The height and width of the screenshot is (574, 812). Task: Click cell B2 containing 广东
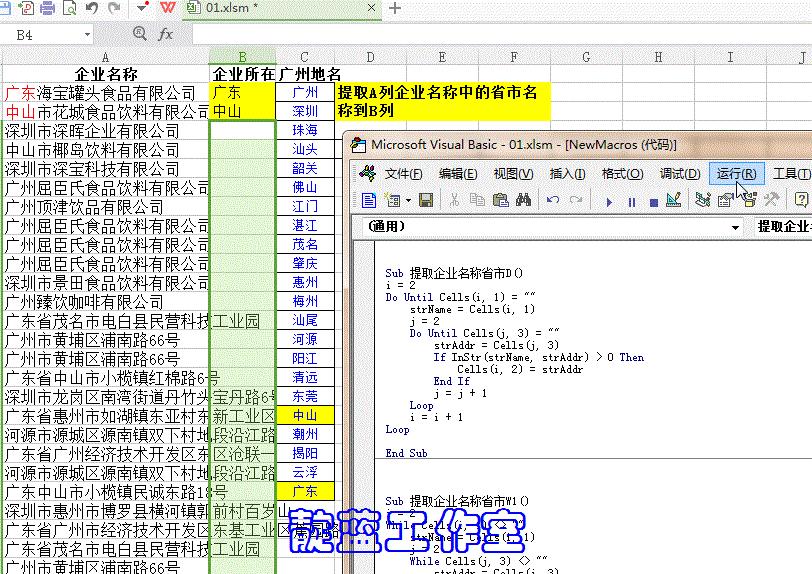pos(242,93)
